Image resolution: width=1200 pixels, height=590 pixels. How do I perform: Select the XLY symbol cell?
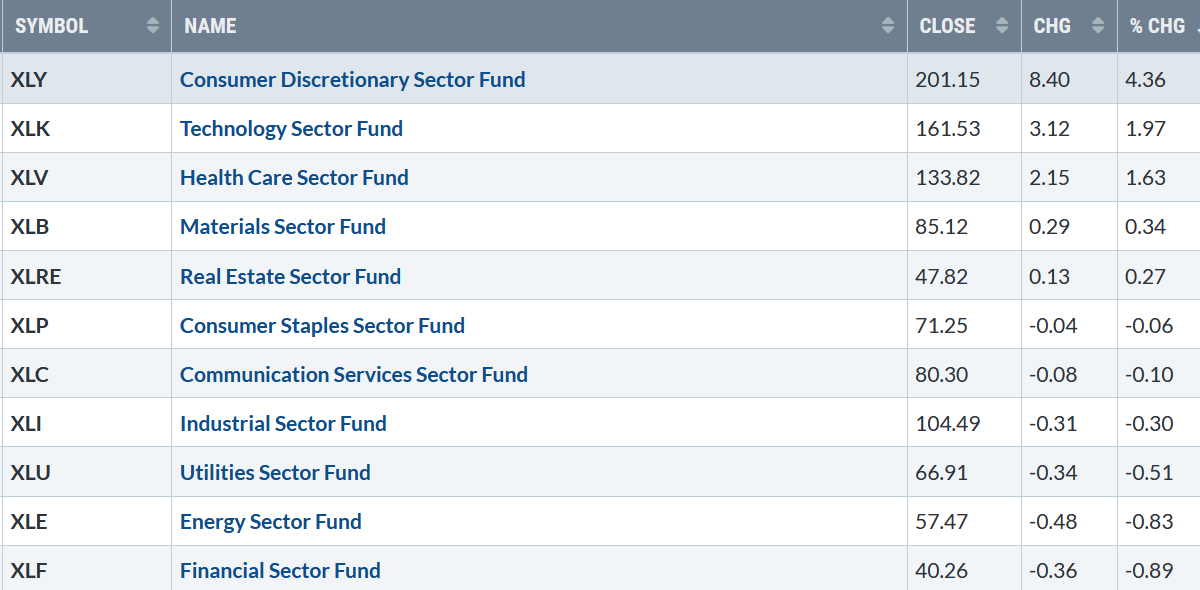point(86,79)
